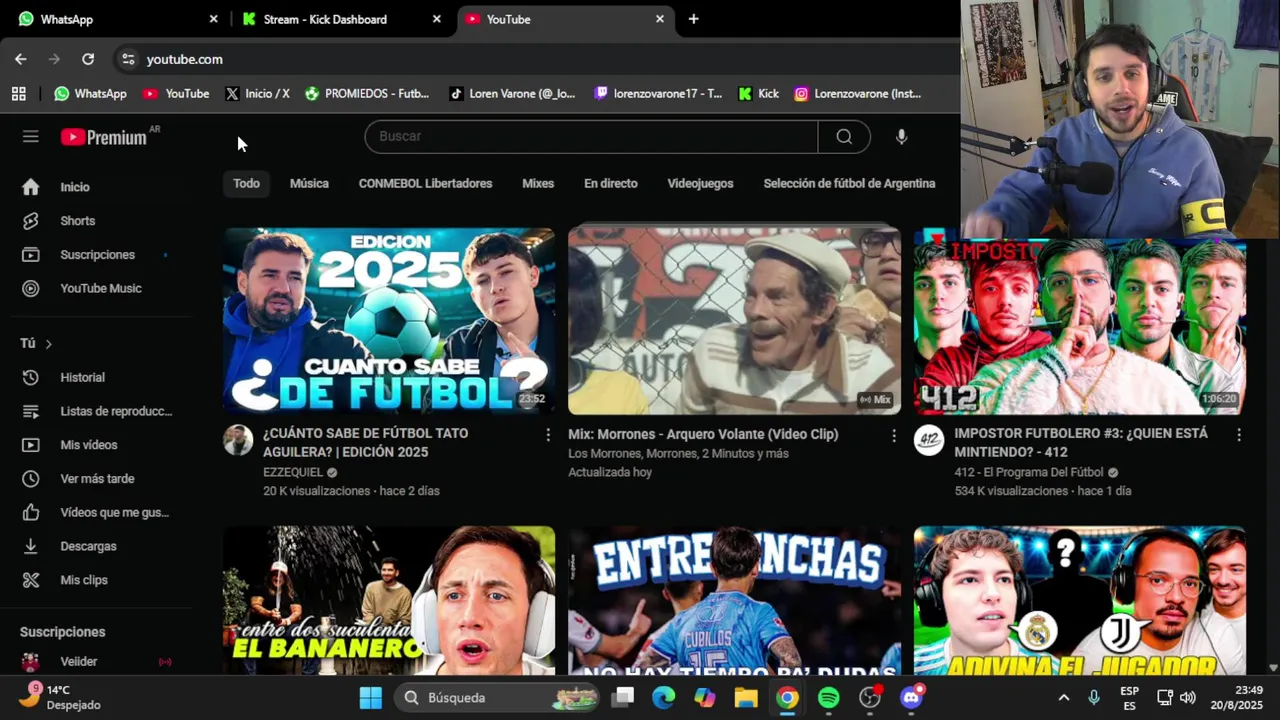This screenshot has height=720, width=1280.
Task: Open Suscripciones in the sidebar
Action: [96, 255]
